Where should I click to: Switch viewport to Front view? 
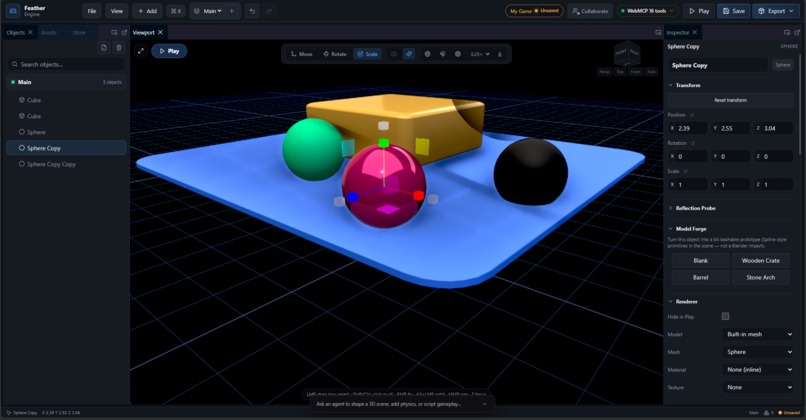click(x=635, y=72)
